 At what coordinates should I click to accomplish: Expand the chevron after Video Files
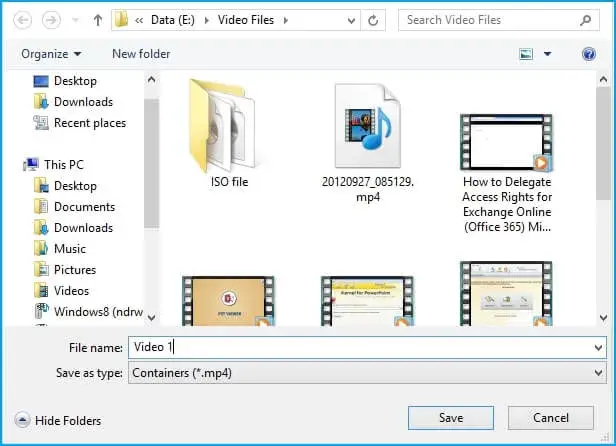pyautogui.click(x=286, y=20)
